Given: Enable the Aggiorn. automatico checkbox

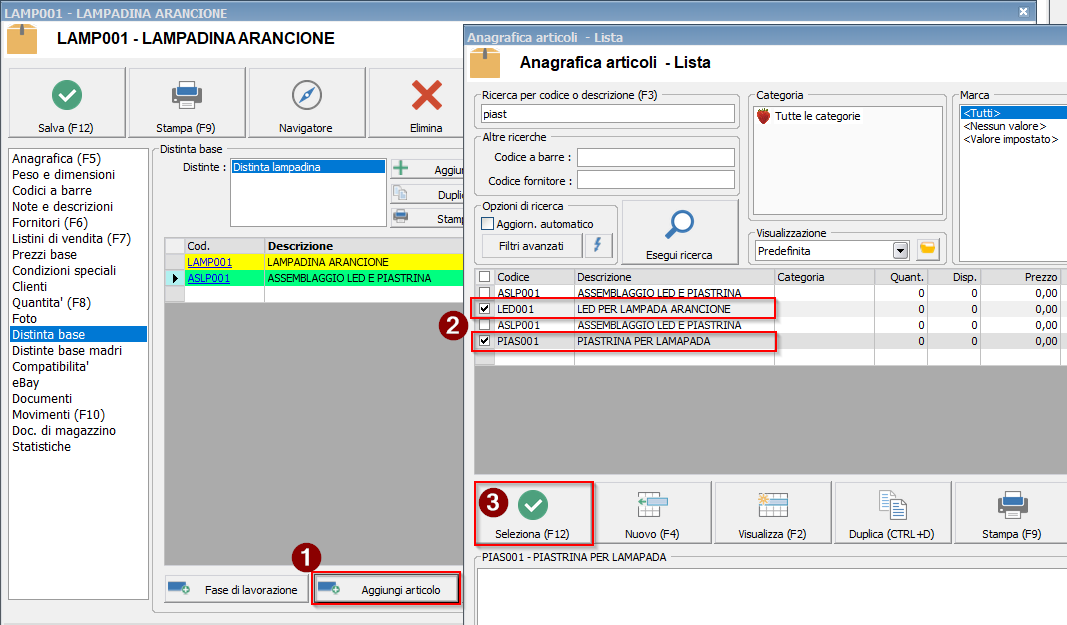Looking at the screenshot, I should [488, 224].
